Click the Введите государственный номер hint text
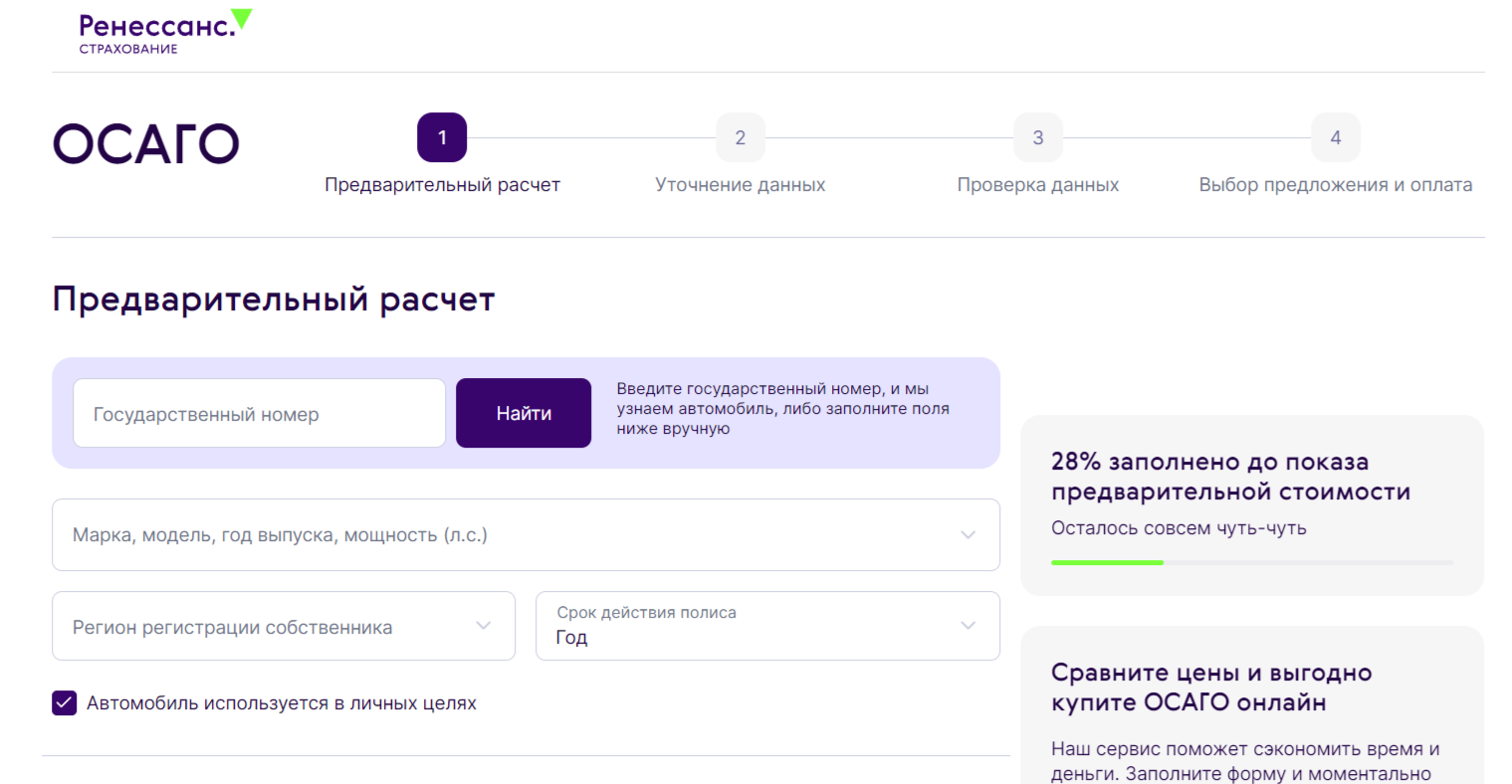The width and height of the screenshot is (1512, 784). [x=782, y=409]
